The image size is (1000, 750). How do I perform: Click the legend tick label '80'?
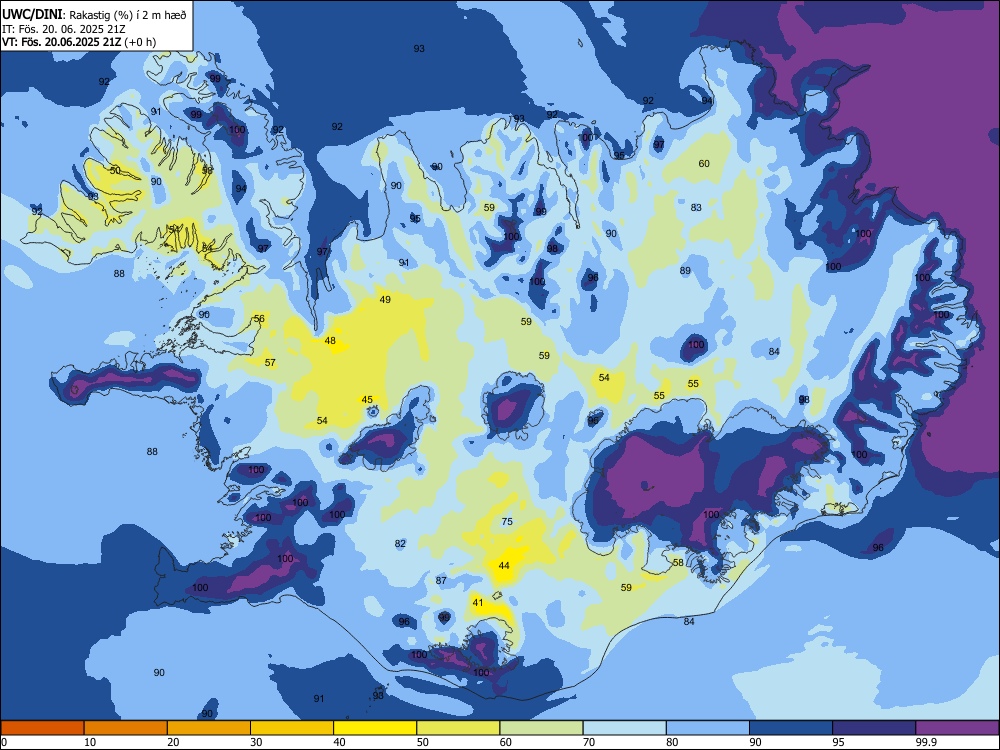(x=672, y=742)
